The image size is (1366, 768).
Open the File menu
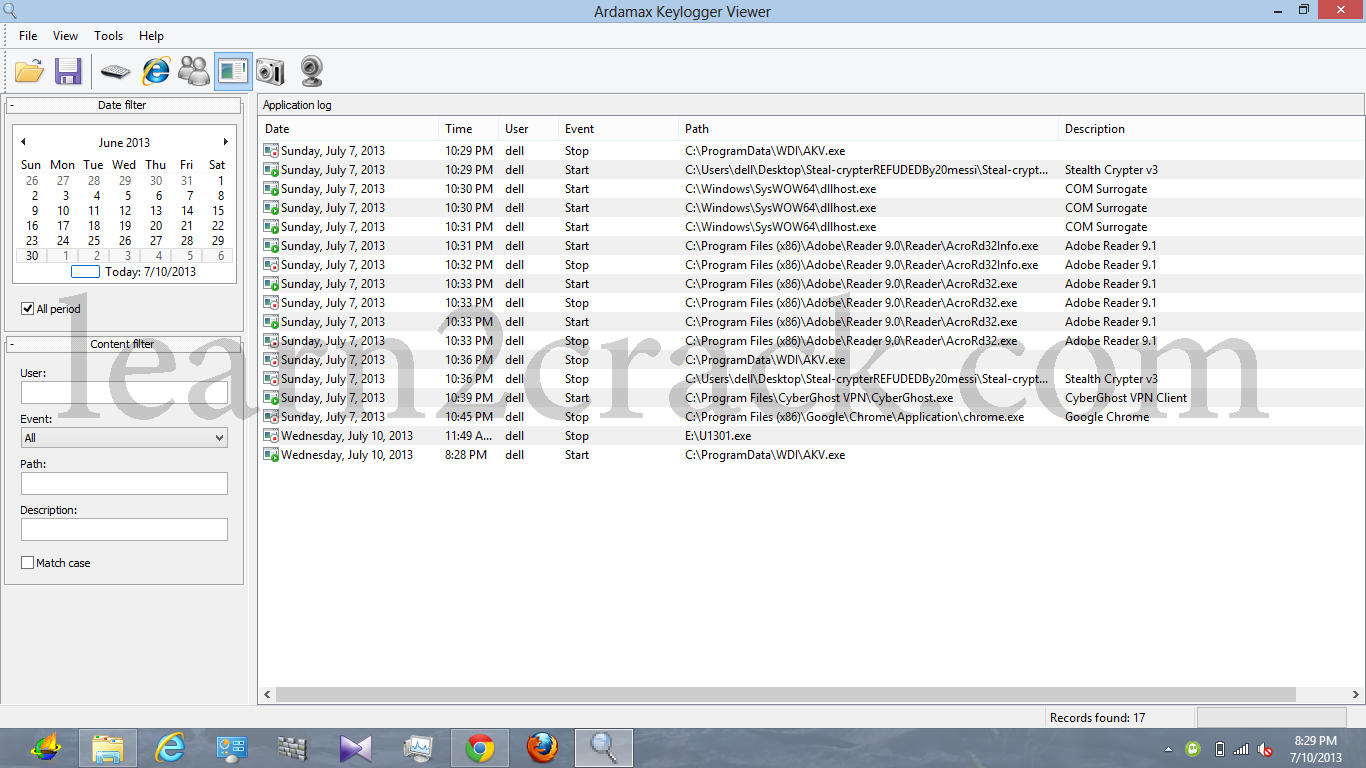(x=28, y=36)
